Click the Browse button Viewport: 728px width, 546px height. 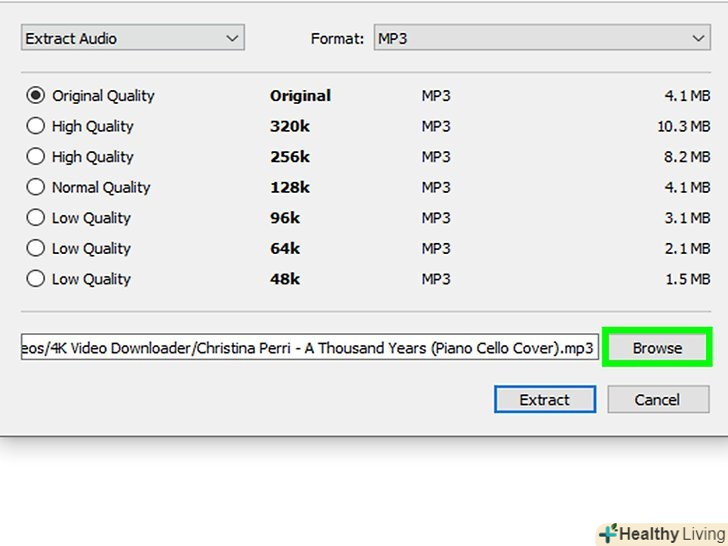pos(657,347)
